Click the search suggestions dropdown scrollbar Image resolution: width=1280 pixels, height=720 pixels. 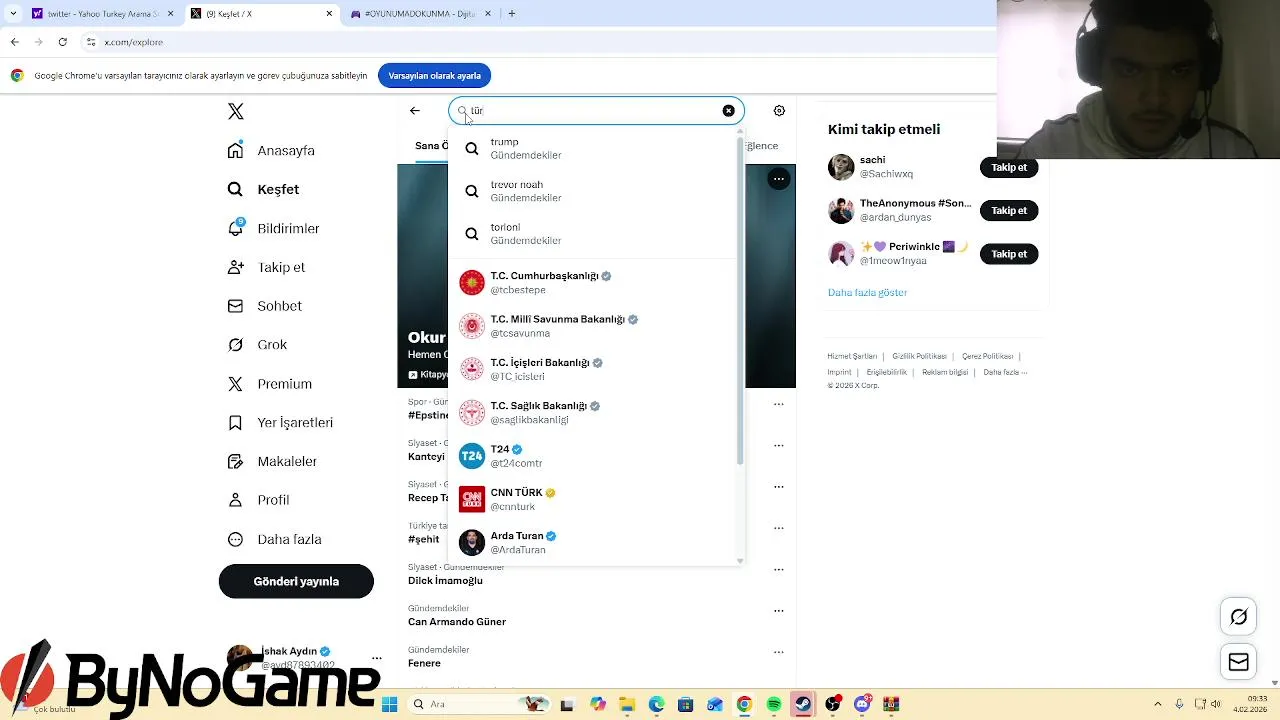(740, 302)
